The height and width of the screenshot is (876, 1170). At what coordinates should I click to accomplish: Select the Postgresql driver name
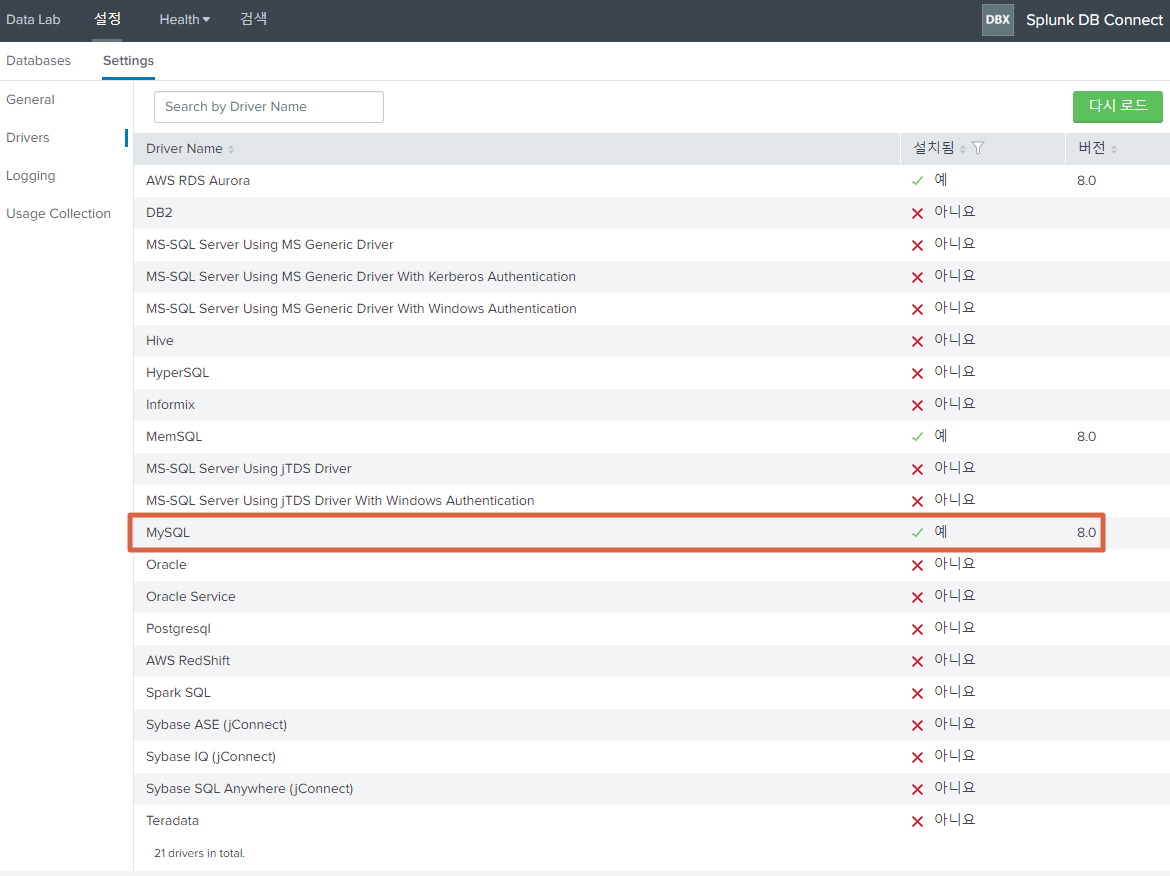[x=178, y=629]
